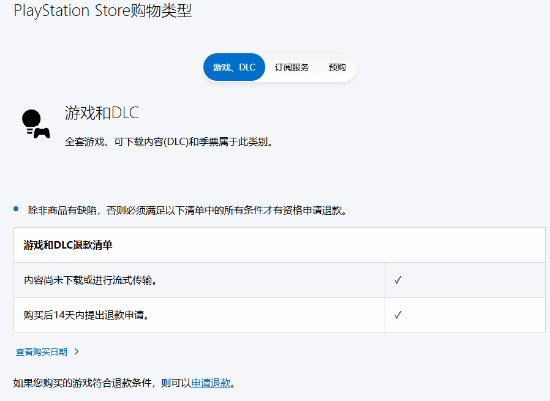Click the game controller lightbulb icon

36,124
